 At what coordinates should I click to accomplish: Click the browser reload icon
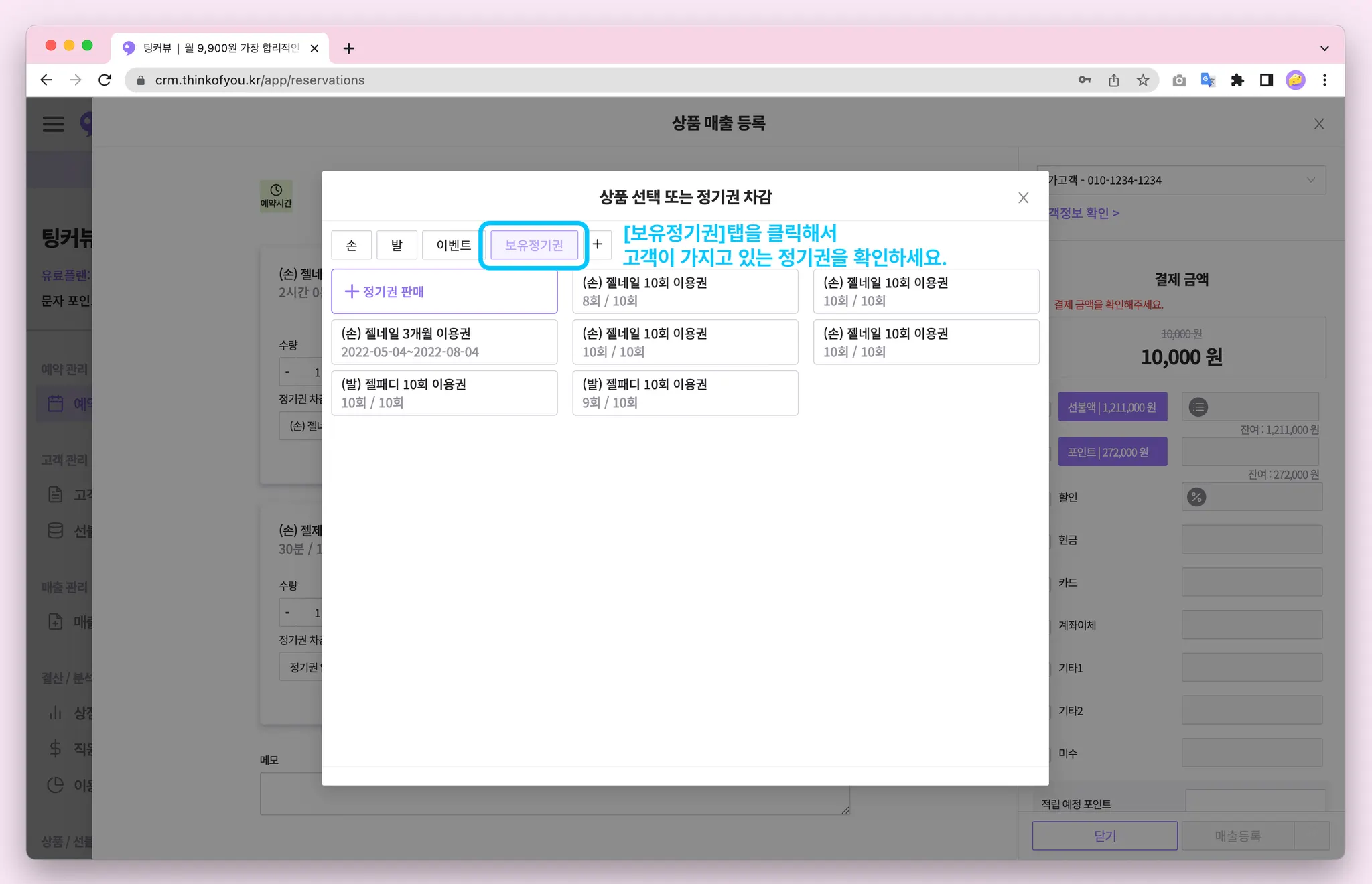coord(105,80)
